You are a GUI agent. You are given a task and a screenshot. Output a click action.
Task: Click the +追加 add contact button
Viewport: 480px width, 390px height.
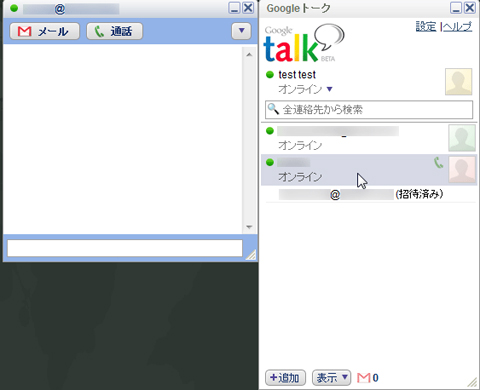pos(285,378)
